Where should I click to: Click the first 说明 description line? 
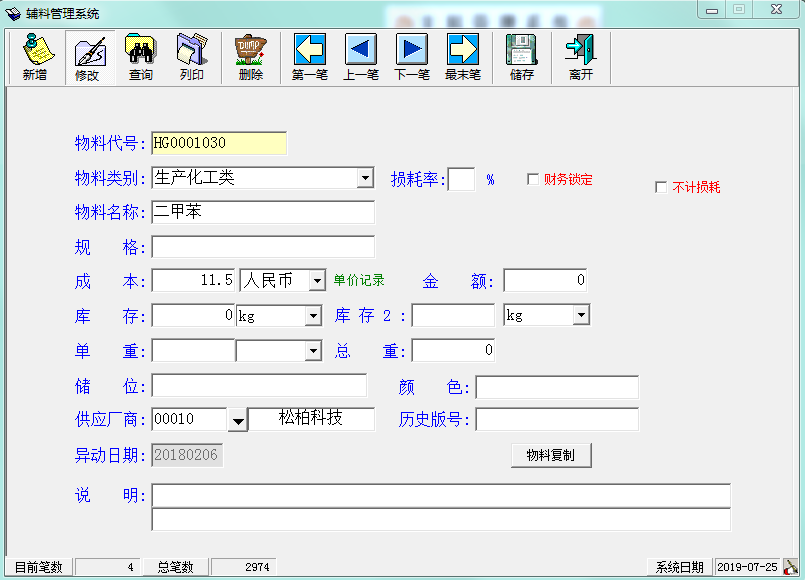(442, 496)
